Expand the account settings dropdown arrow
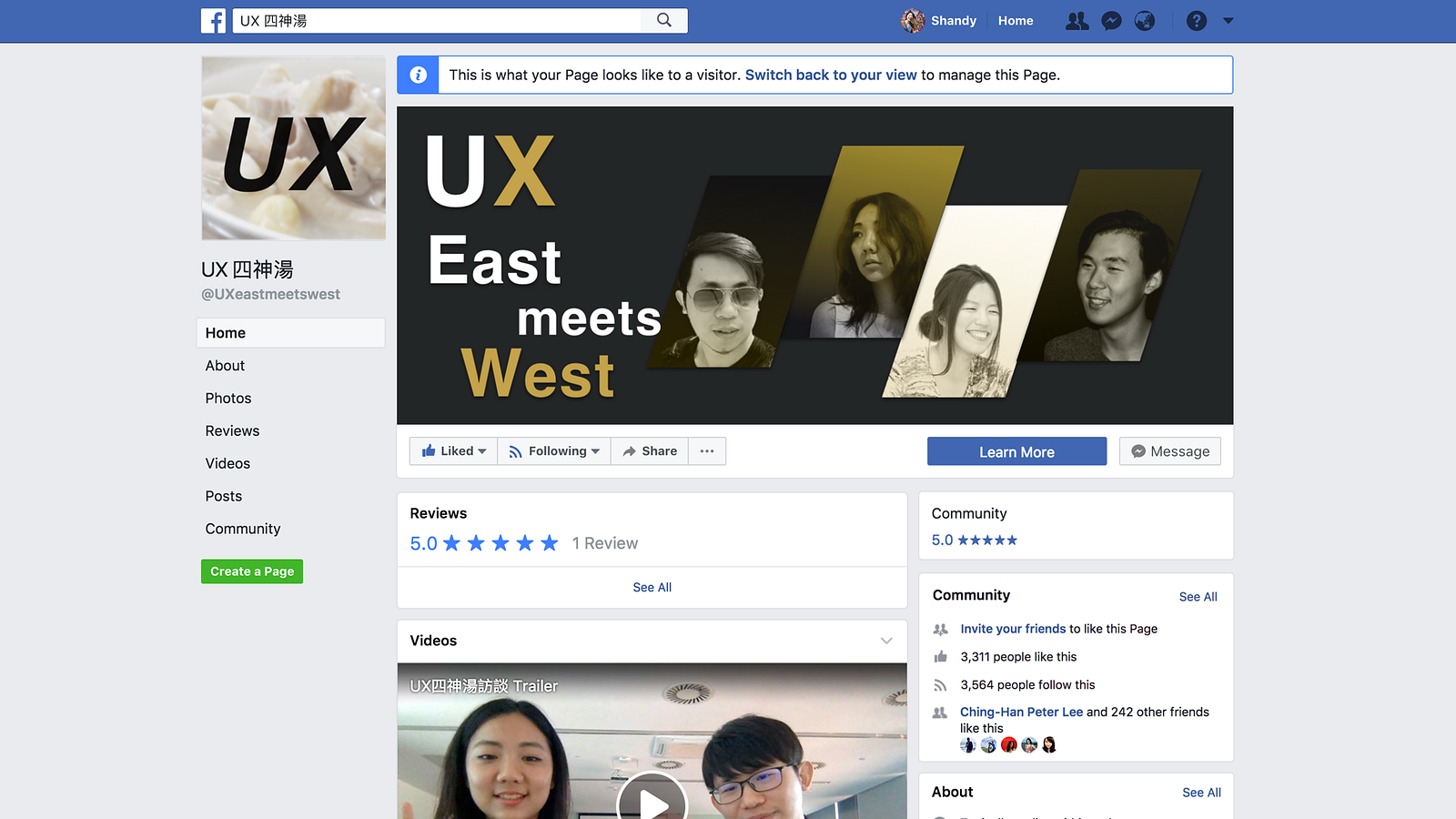The width and height of the screenshot is (1456, 819). click(1228, 21)
